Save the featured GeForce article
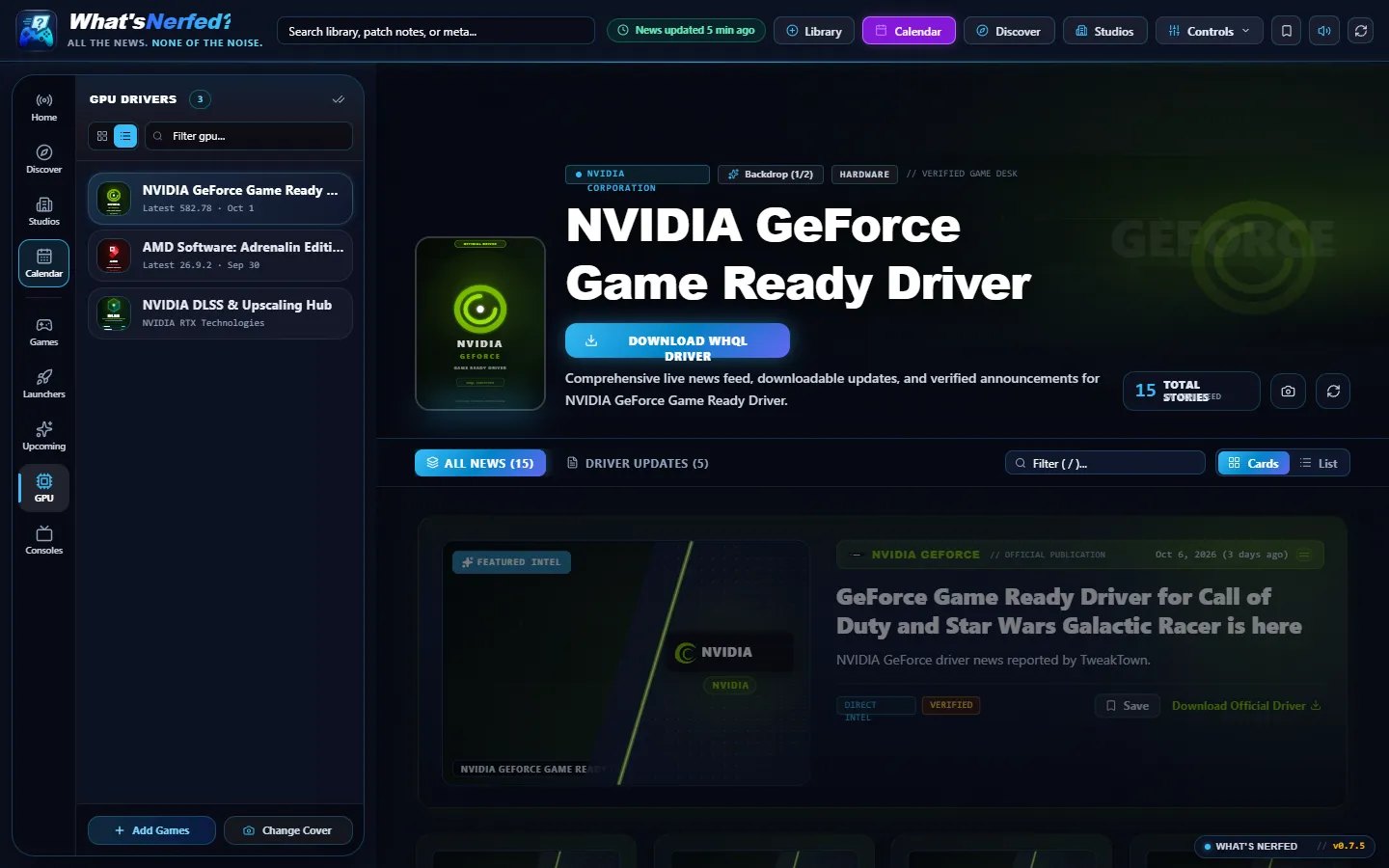The width and height of the screenshot is (1389, 868). click(x=1127, y=706)
